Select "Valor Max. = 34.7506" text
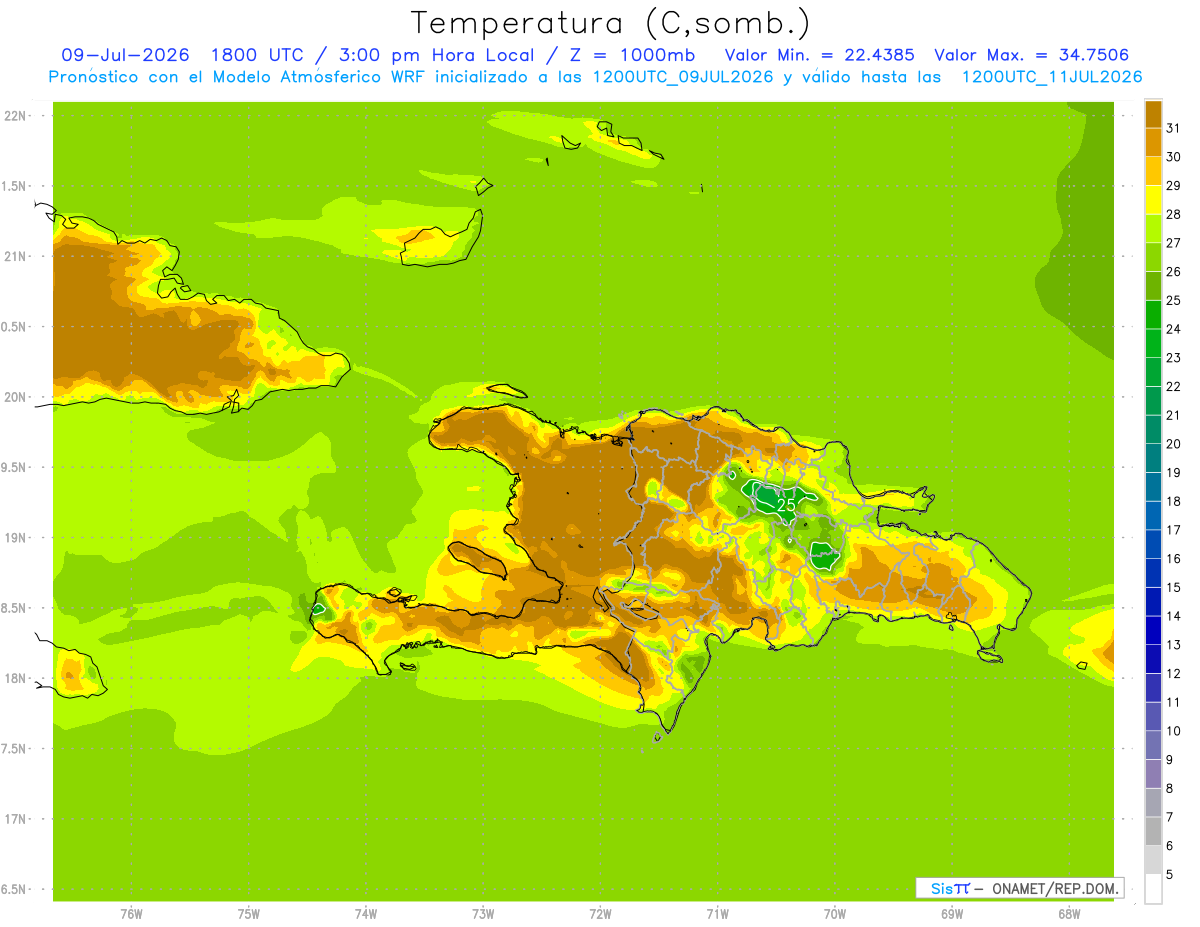 coord(1032,55)
